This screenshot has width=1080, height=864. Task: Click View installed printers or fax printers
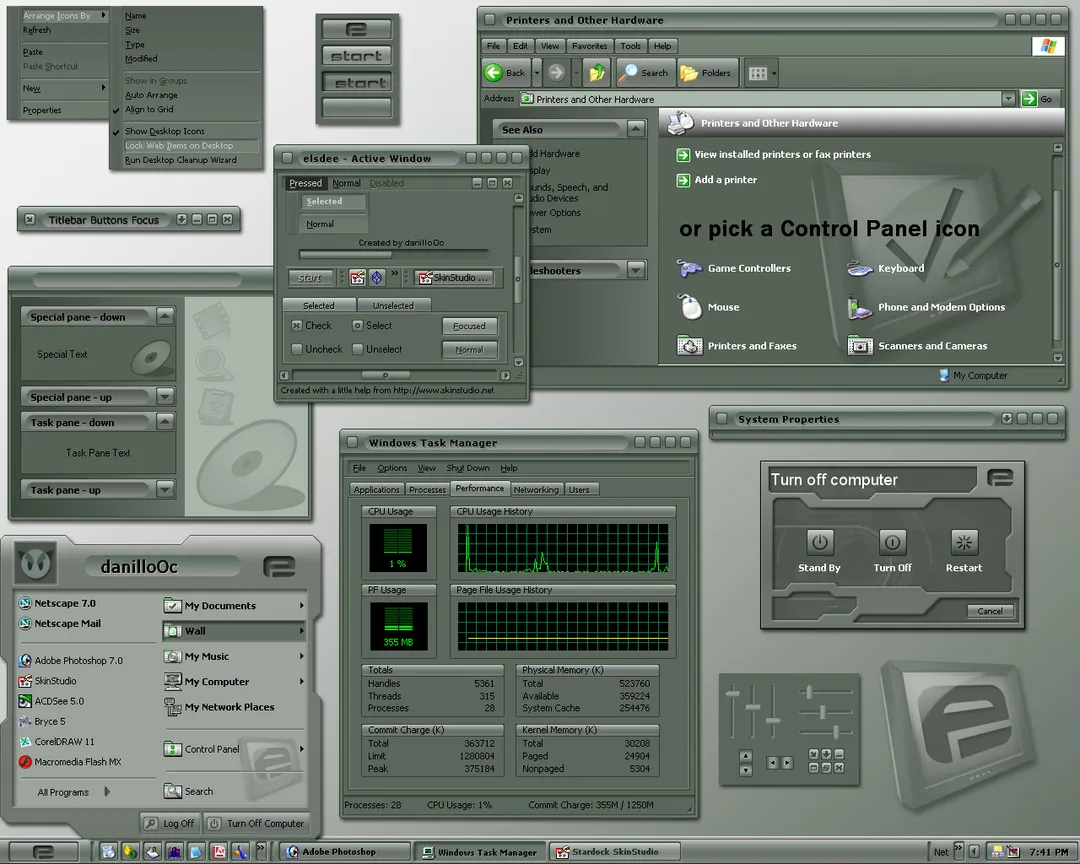(x=782, y=154)
